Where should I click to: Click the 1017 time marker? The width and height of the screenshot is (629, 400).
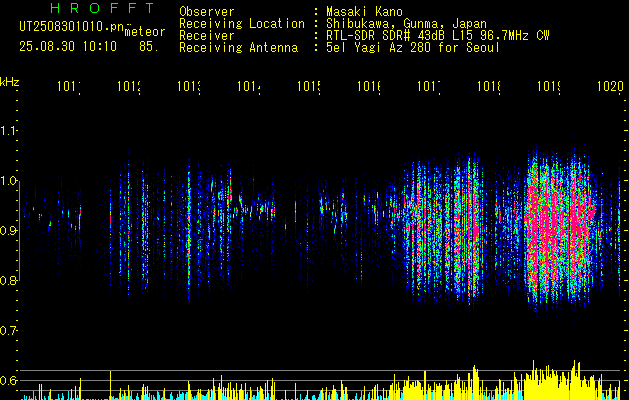tap(429, 86)
